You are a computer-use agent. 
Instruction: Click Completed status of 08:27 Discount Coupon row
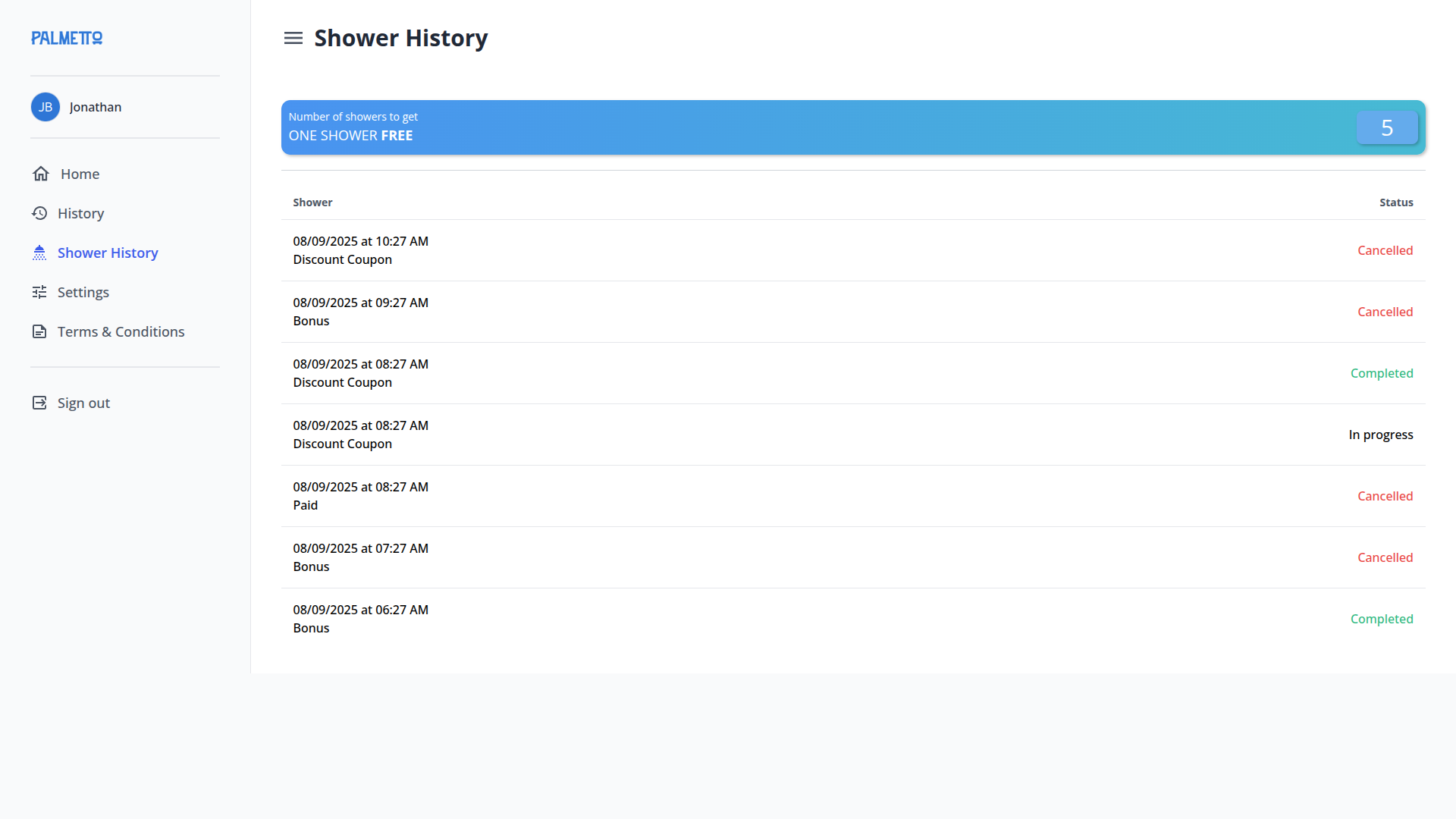tap(1382, 373)
